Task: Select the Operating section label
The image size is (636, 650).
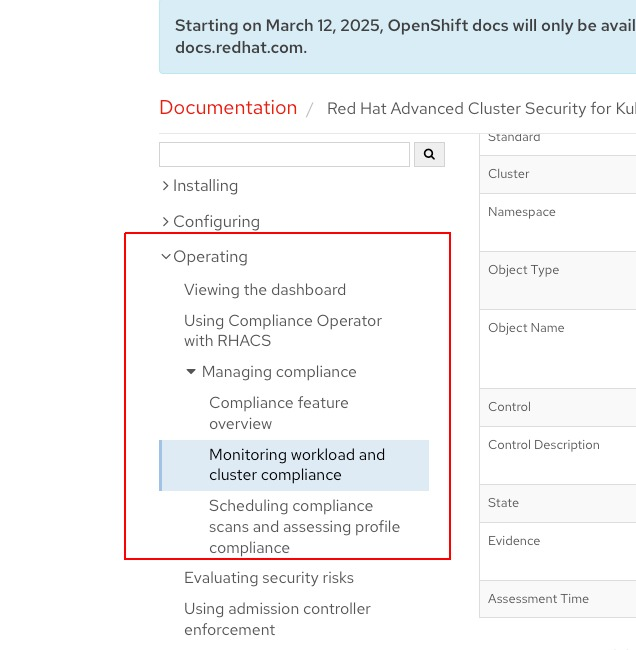Action: 210,257
